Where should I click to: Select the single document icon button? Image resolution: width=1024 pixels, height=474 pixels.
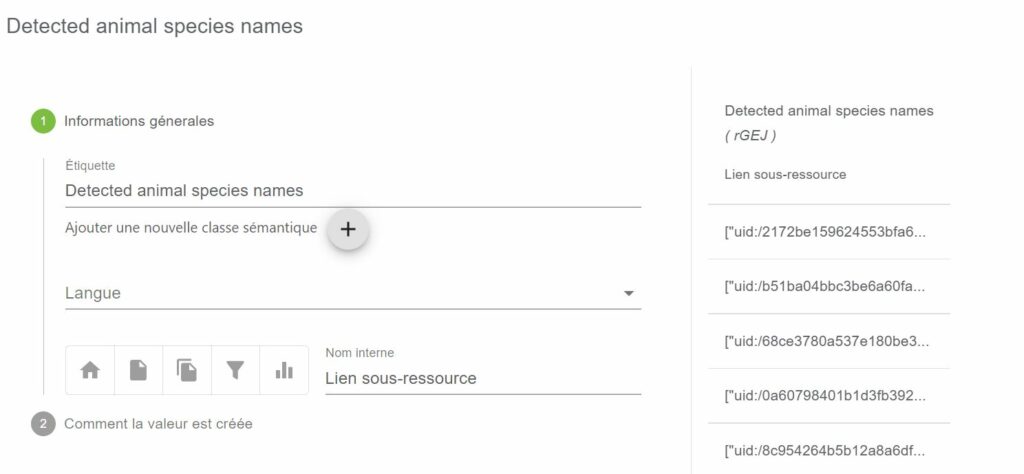pos(138,370)
